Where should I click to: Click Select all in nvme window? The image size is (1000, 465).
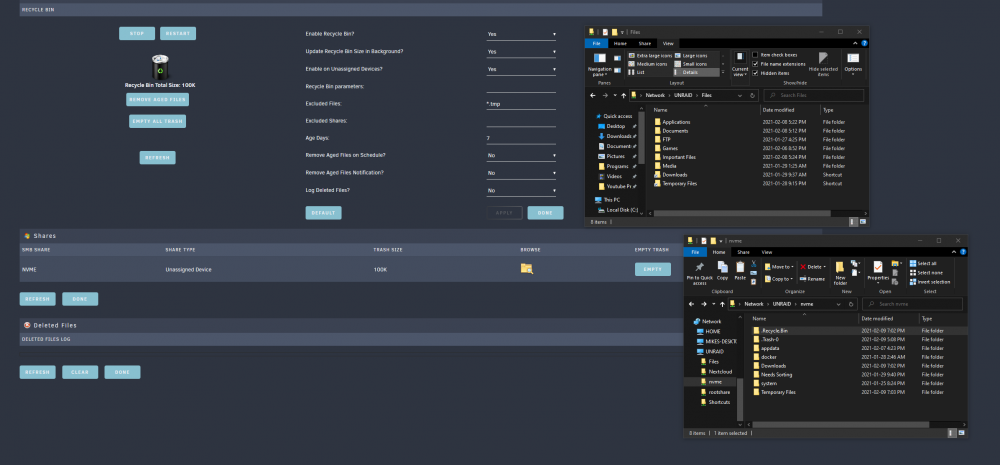(923, 263)
